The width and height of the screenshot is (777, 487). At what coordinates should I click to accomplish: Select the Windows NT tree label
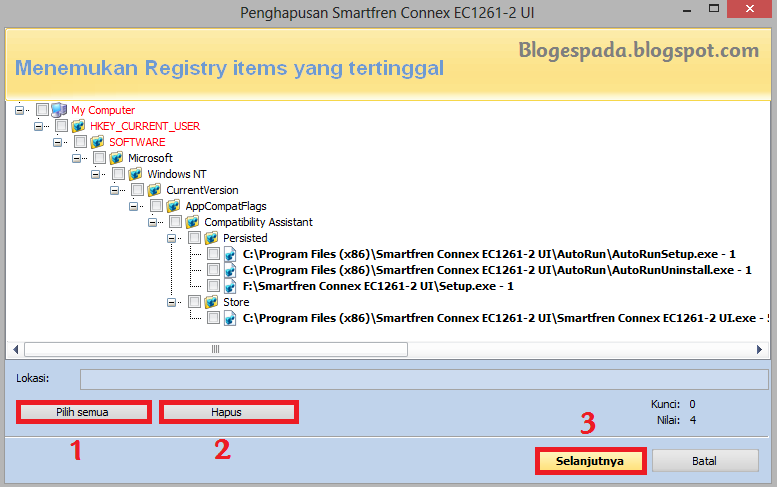click(x=177, y=174)
